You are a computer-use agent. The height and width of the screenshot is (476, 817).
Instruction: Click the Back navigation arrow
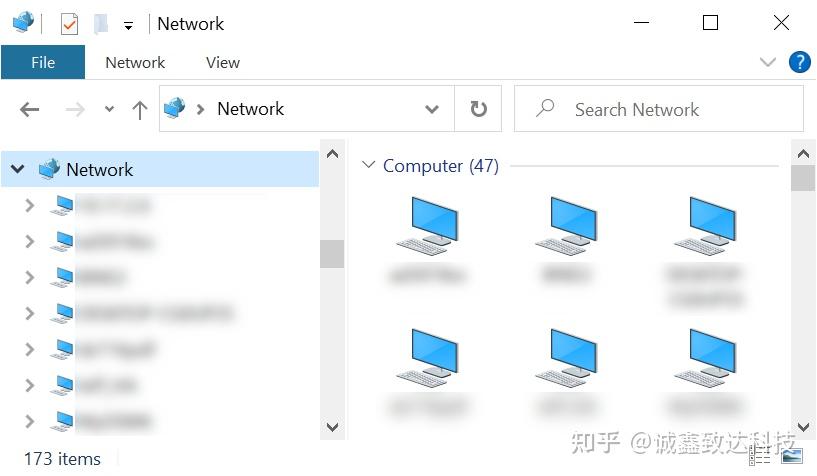tap(30, 109)
